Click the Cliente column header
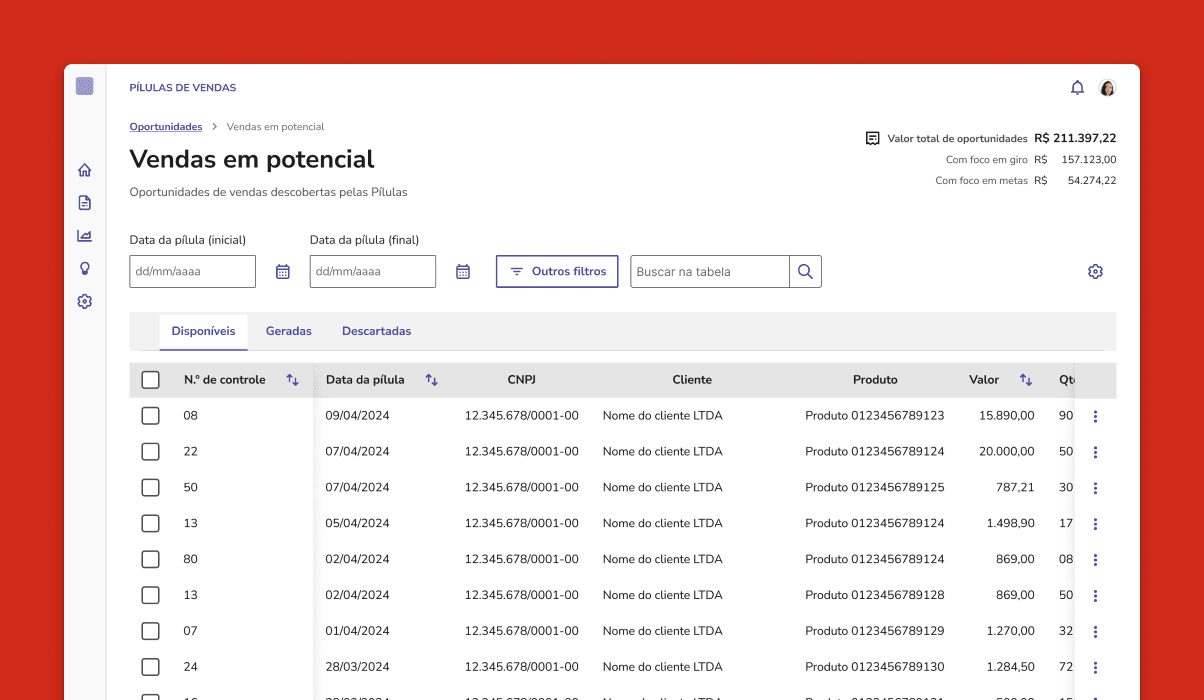Image resolution: width=1204 pixels, height=700 pixels. (692, 380)
